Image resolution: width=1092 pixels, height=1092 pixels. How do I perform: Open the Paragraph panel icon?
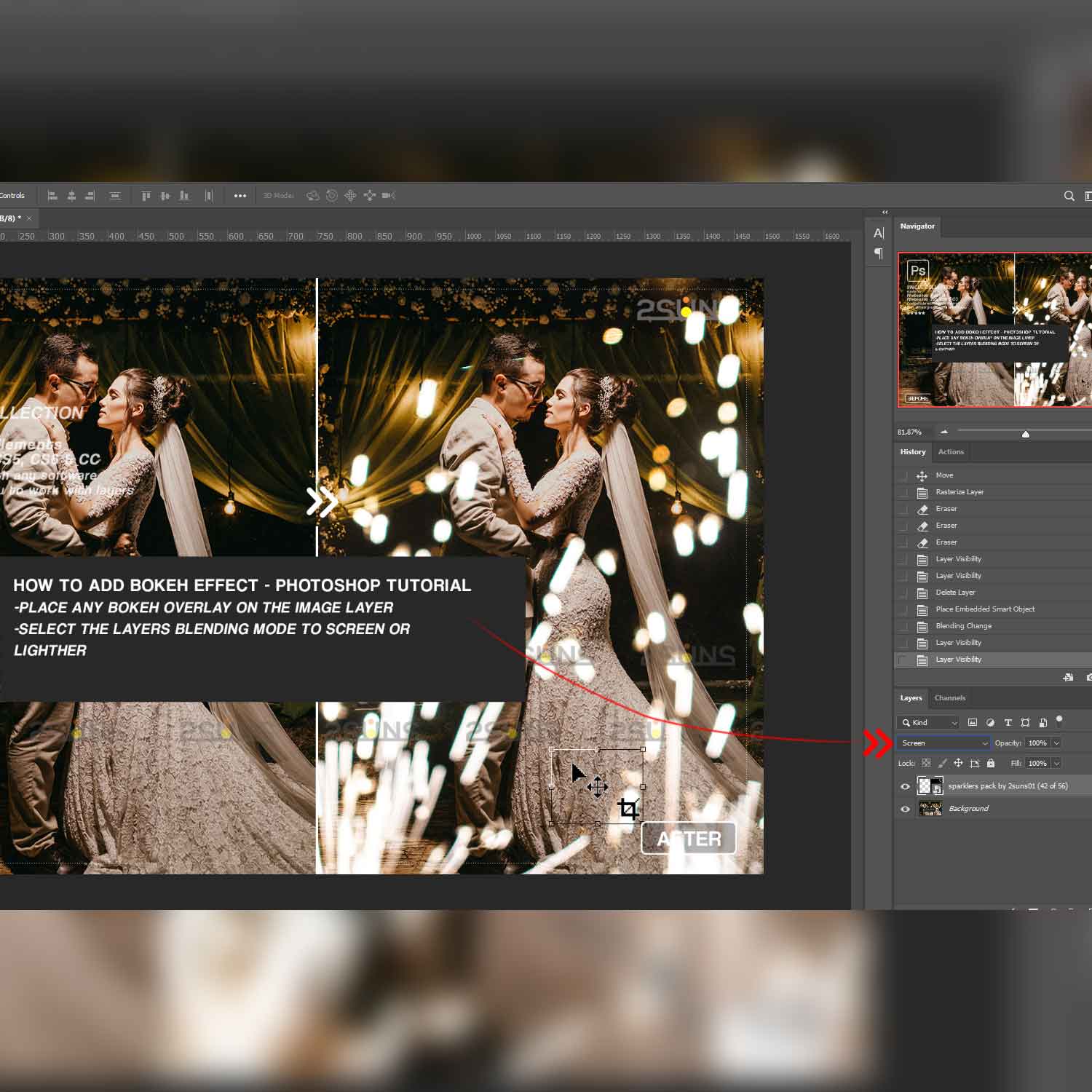click(x=879, y=253)
